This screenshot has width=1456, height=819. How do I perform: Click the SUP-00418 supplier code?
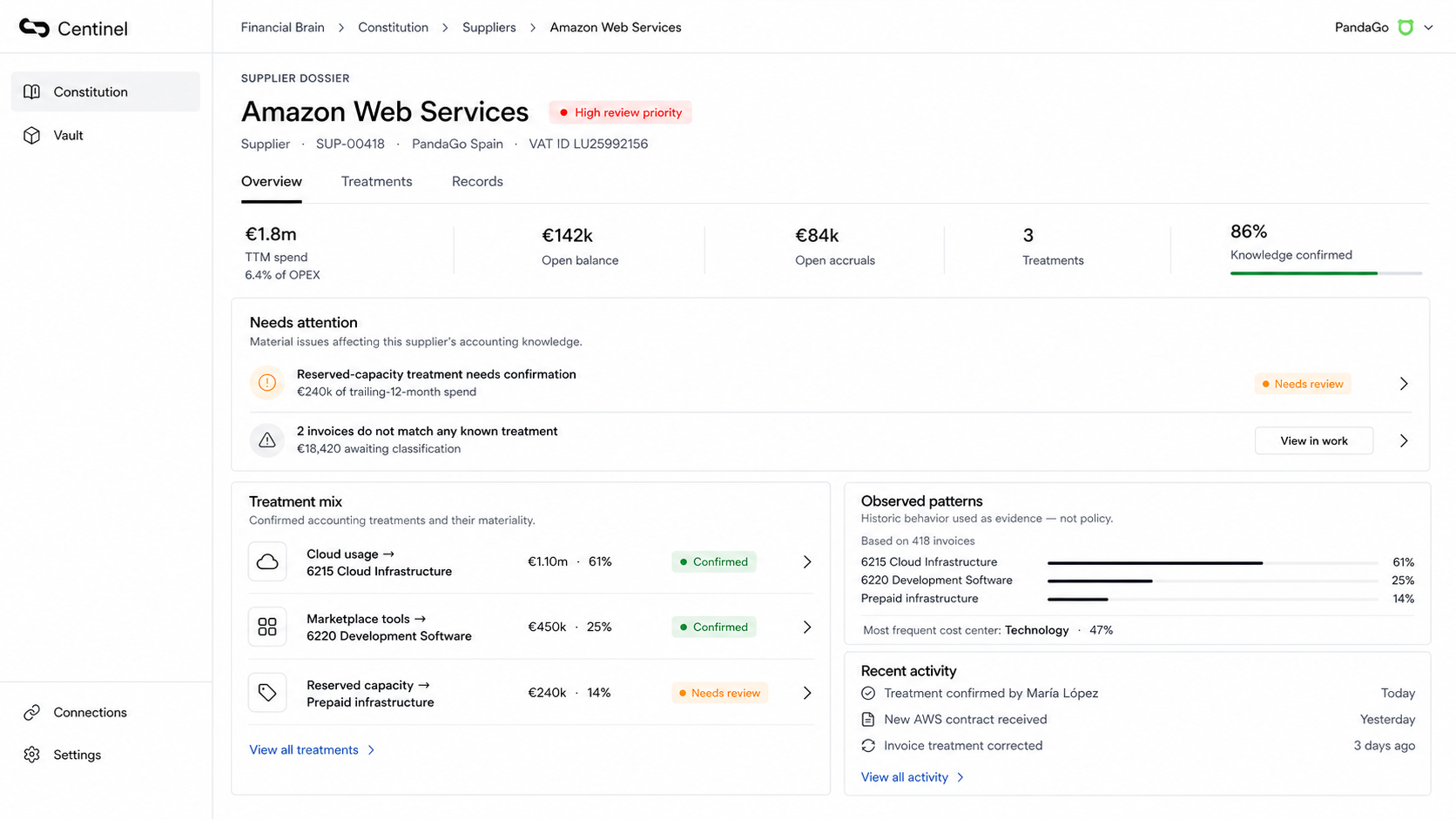pos(350,144)
